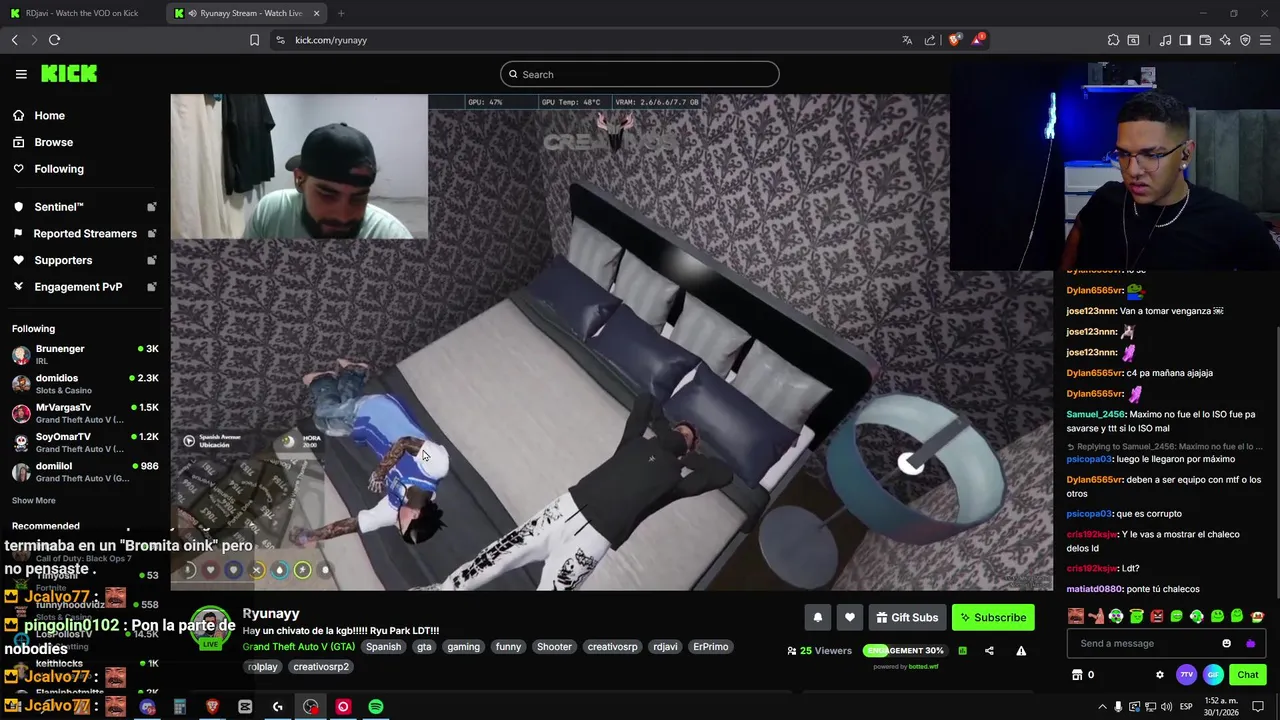Screen dimensions: 1280x720
Task: Open SoyOmarTV's channel in the Following list
Action: [x=85, y=442]
